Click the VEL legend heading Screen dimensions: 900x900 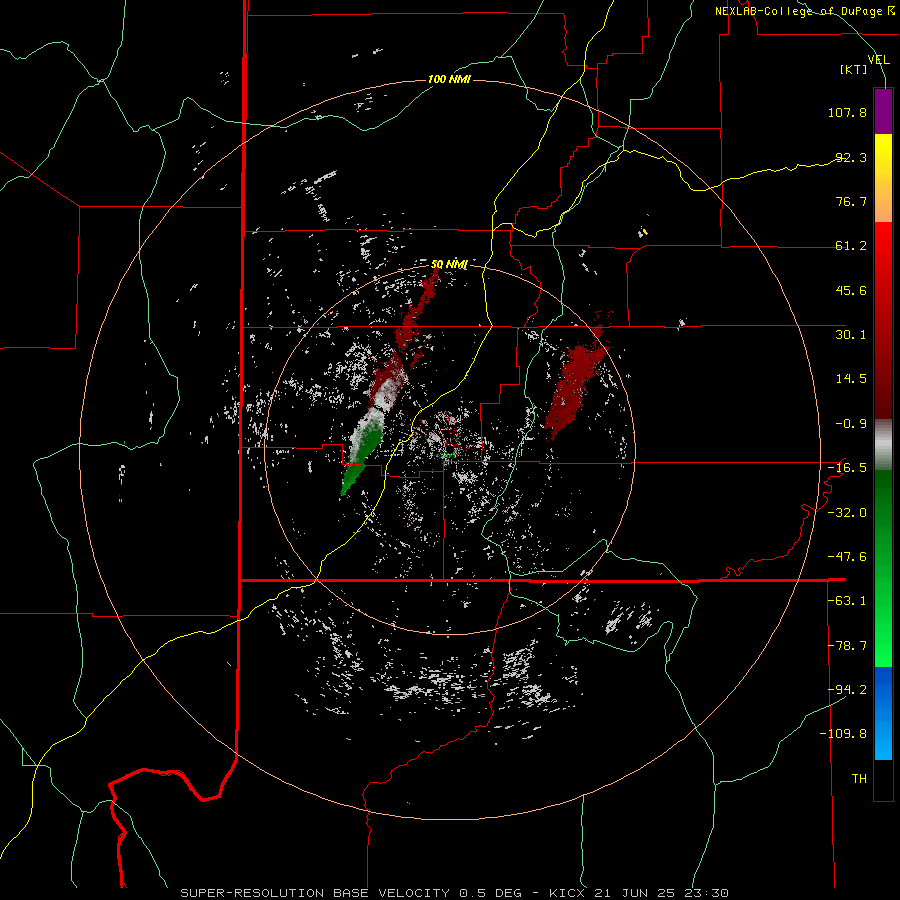878,59
